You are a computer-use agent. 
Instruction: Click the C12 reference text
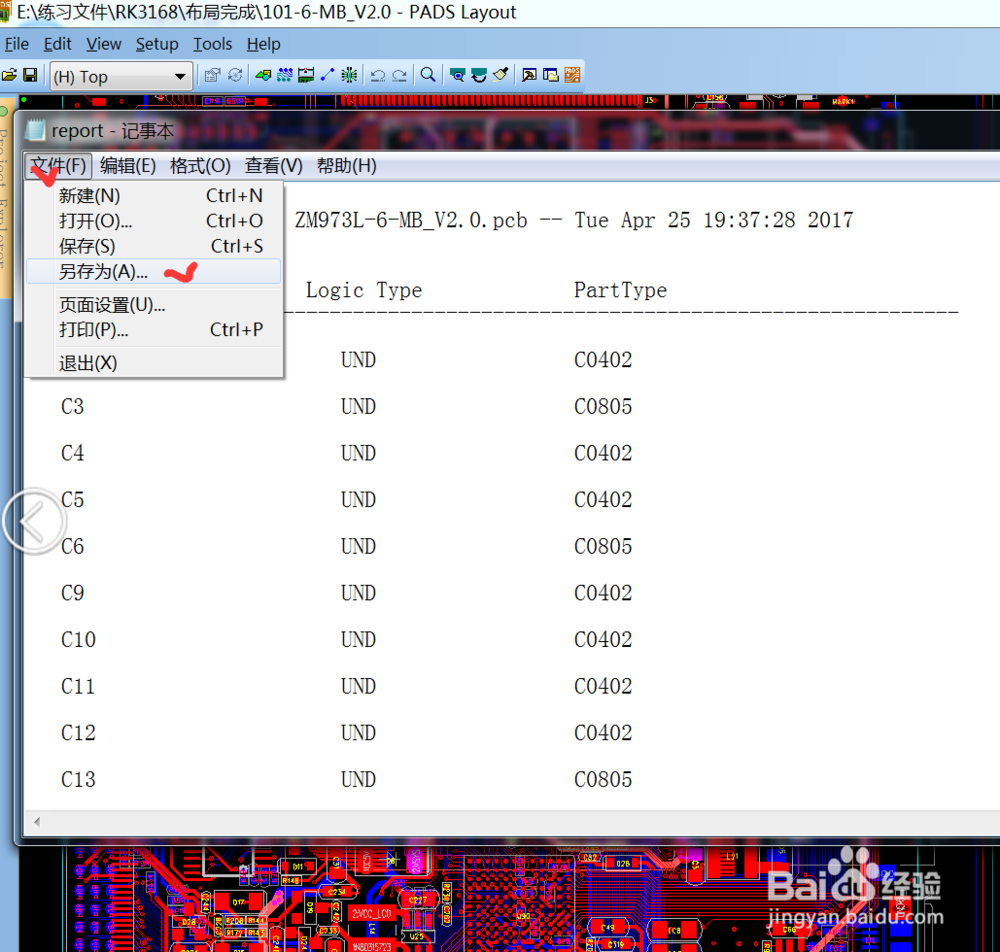tap(78, 733)
